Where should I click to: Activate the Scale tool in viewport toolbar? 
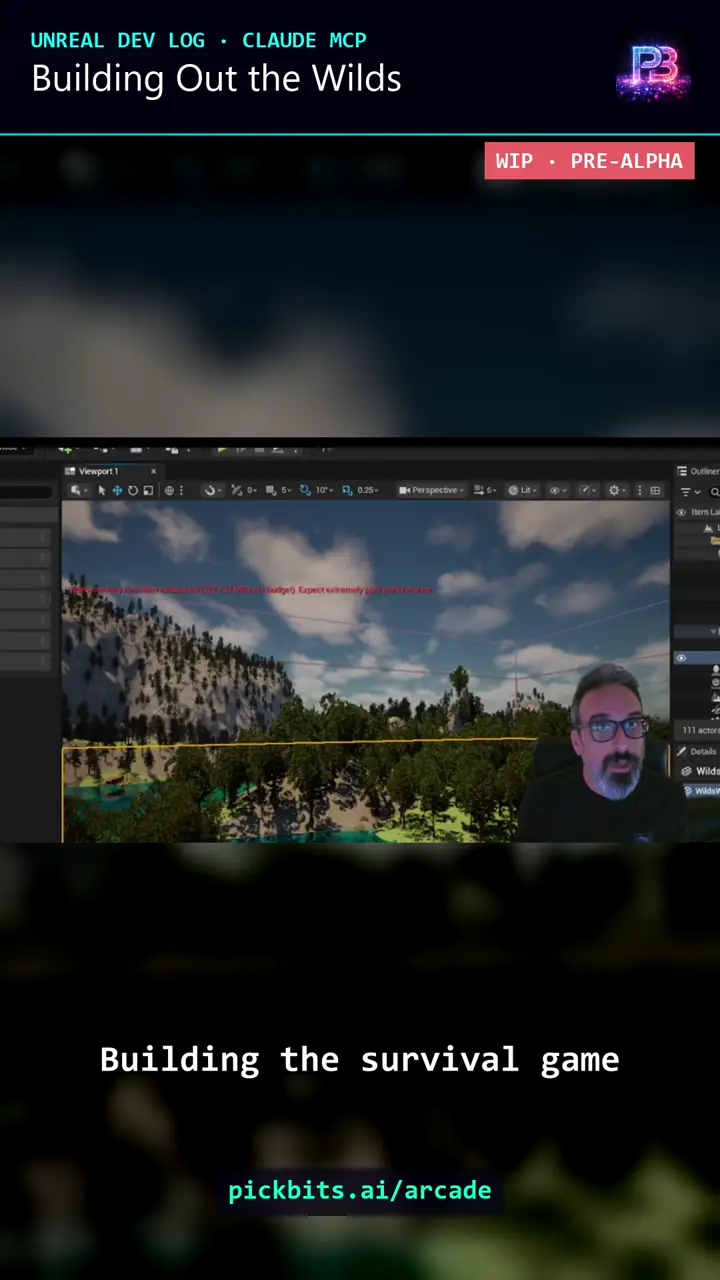(x=148, y=490)
